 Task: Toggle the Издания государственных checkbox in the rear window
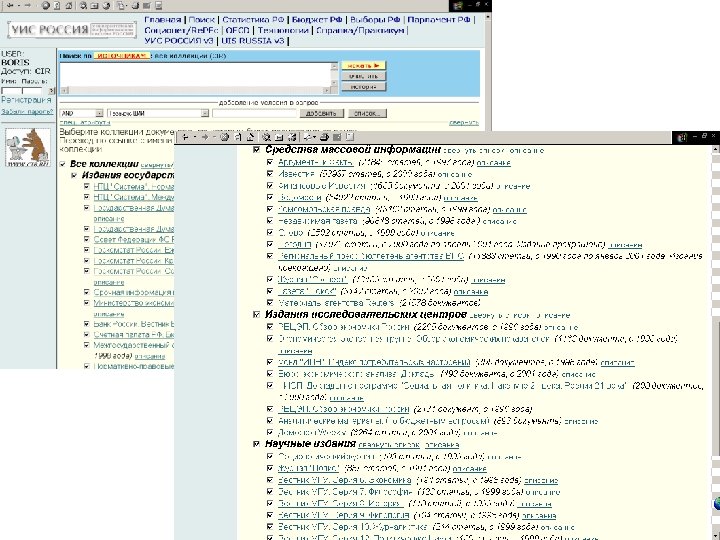click(x=74, y=175)
